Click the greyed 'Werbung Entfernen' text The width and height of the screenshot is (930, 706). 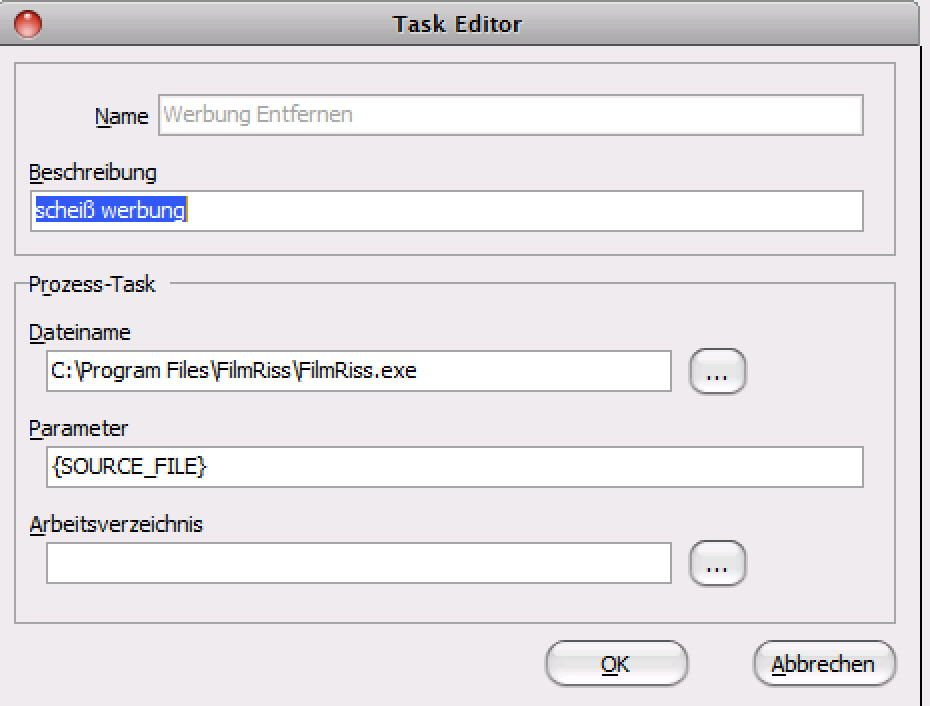[x=258, y=114]
